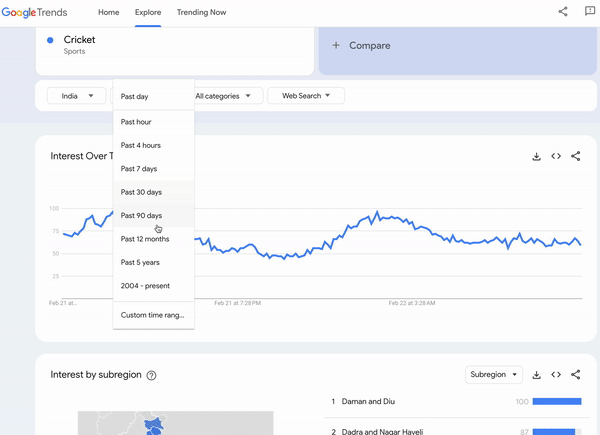
Task: Download Interest Over Time data as CSV
Action: [536, 156]
